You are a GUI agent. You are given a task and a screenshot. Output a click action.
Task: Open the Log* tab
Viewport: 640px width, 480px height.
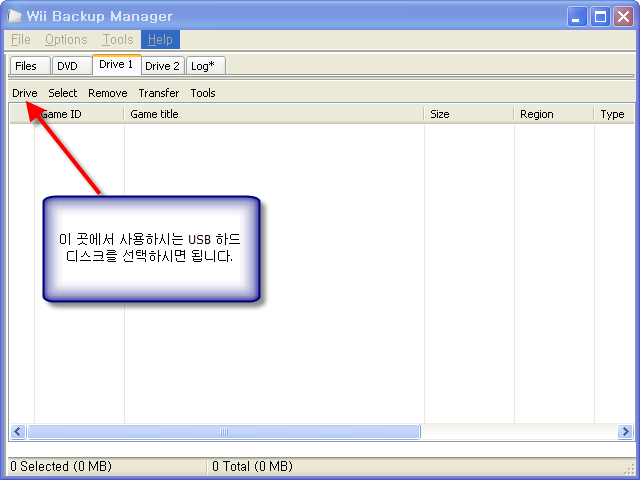tap(206, 66)
